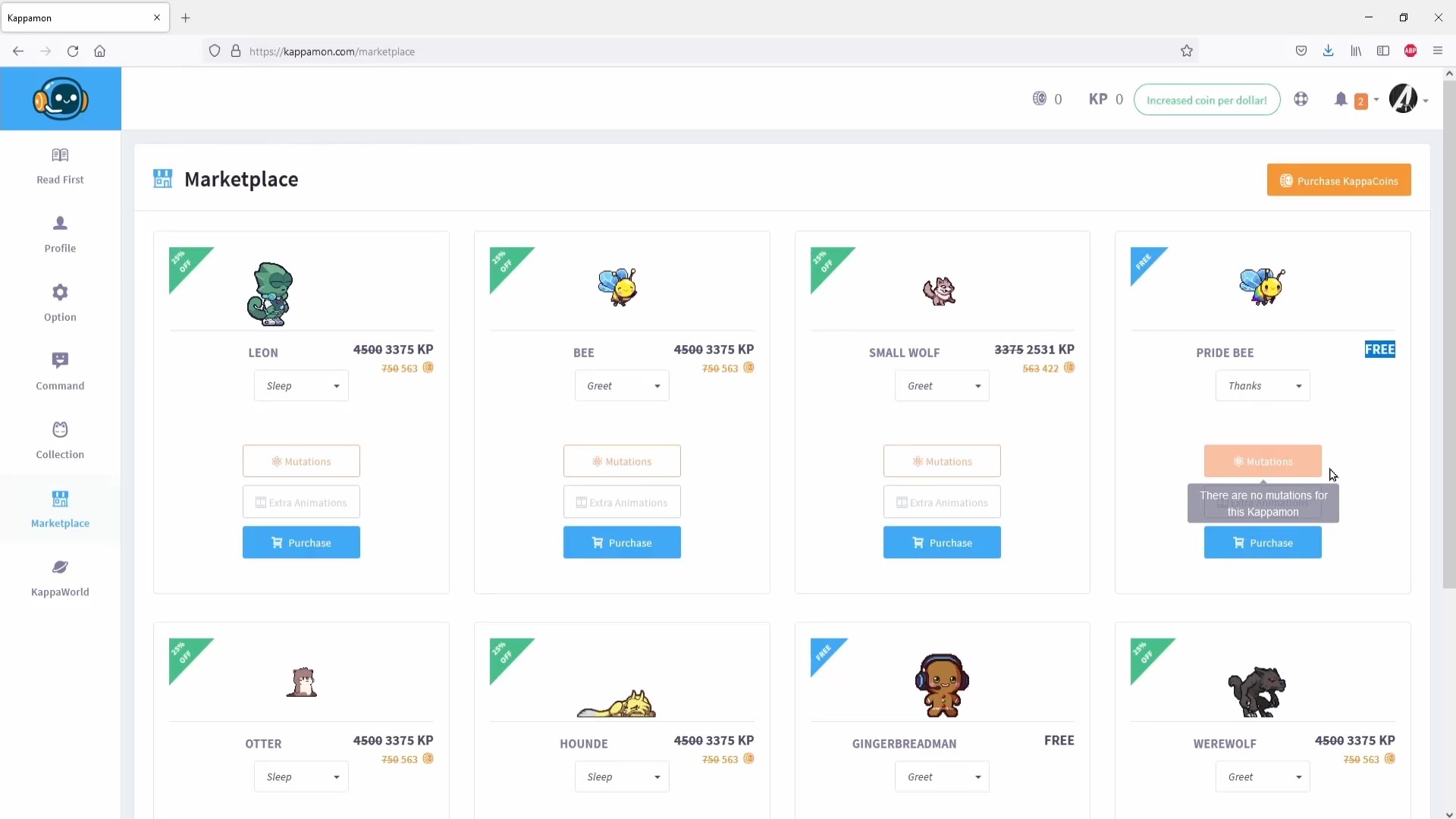
Task: Click the Purchase KappaCoins button
Action: [x=1338, y=180]
